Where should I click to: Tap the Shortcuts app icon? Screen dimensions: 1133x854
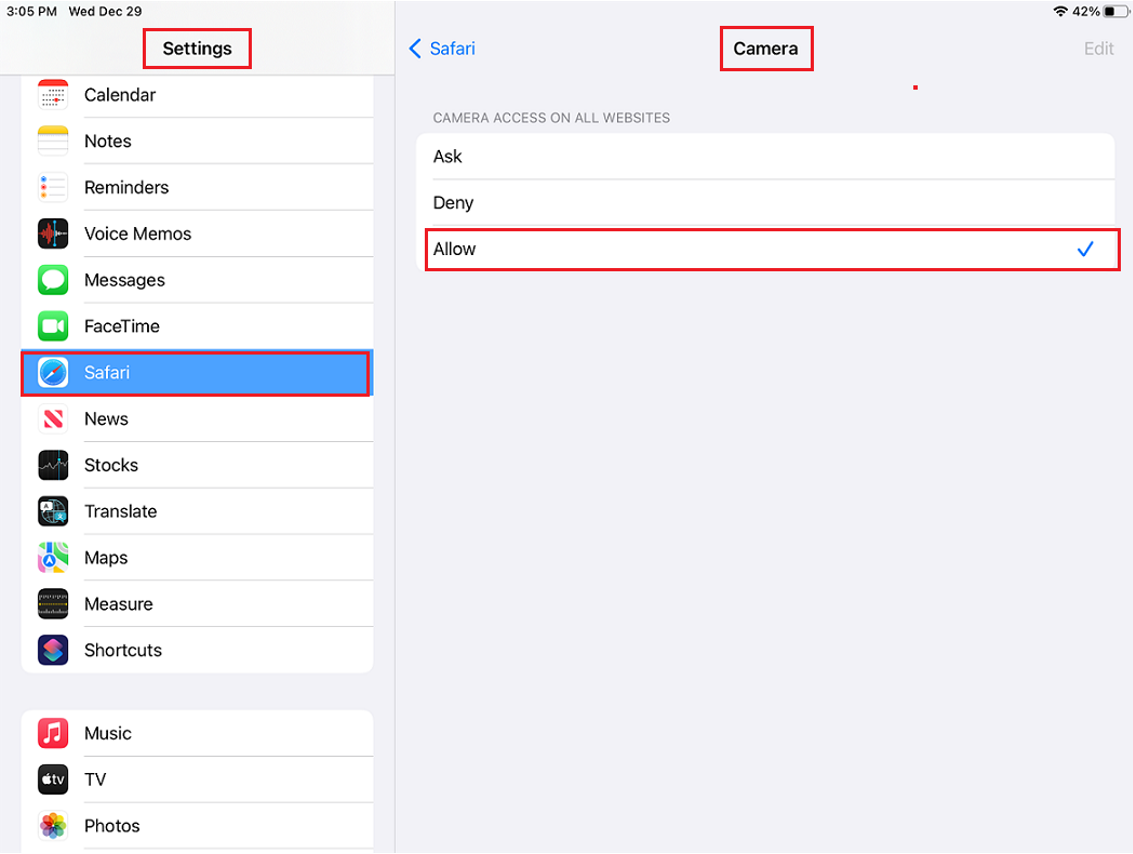click(52, 650)
